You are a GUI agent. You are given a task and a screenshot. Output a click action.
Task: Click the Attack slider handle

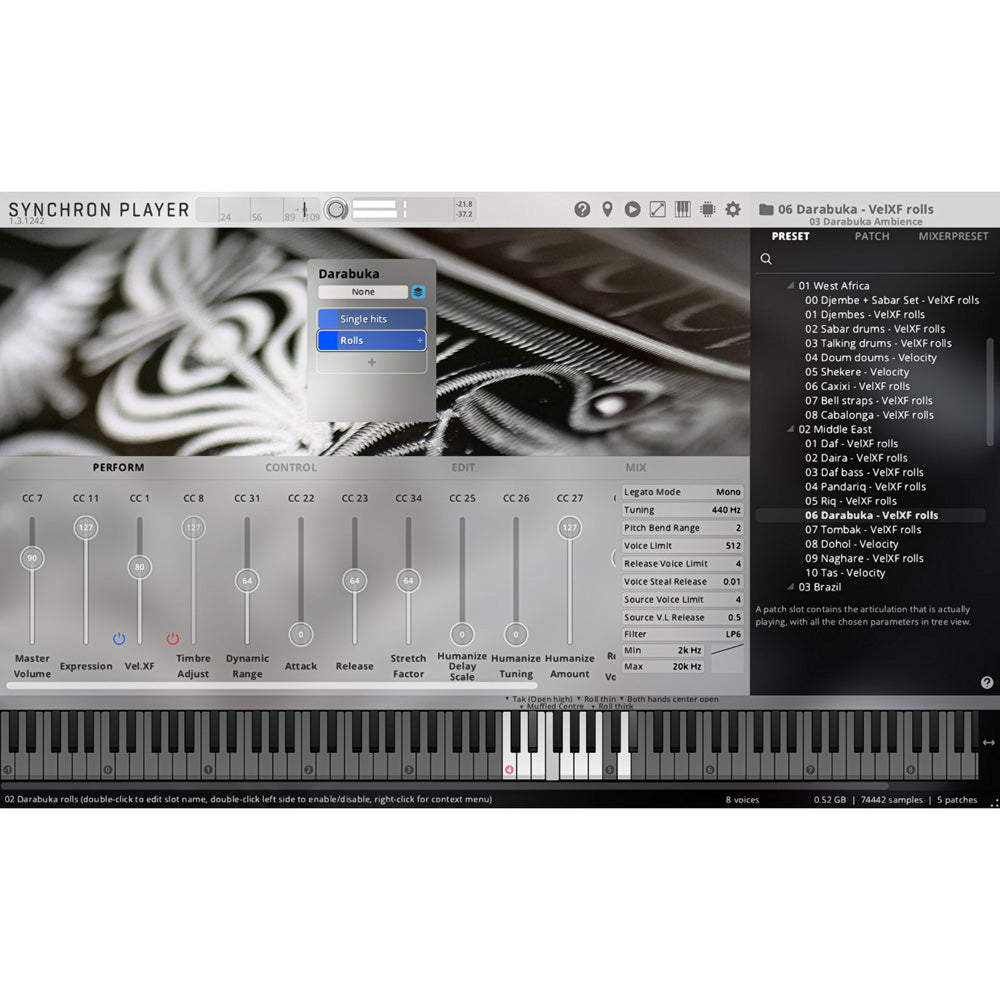pyautogui.click(x=301, y=635)
